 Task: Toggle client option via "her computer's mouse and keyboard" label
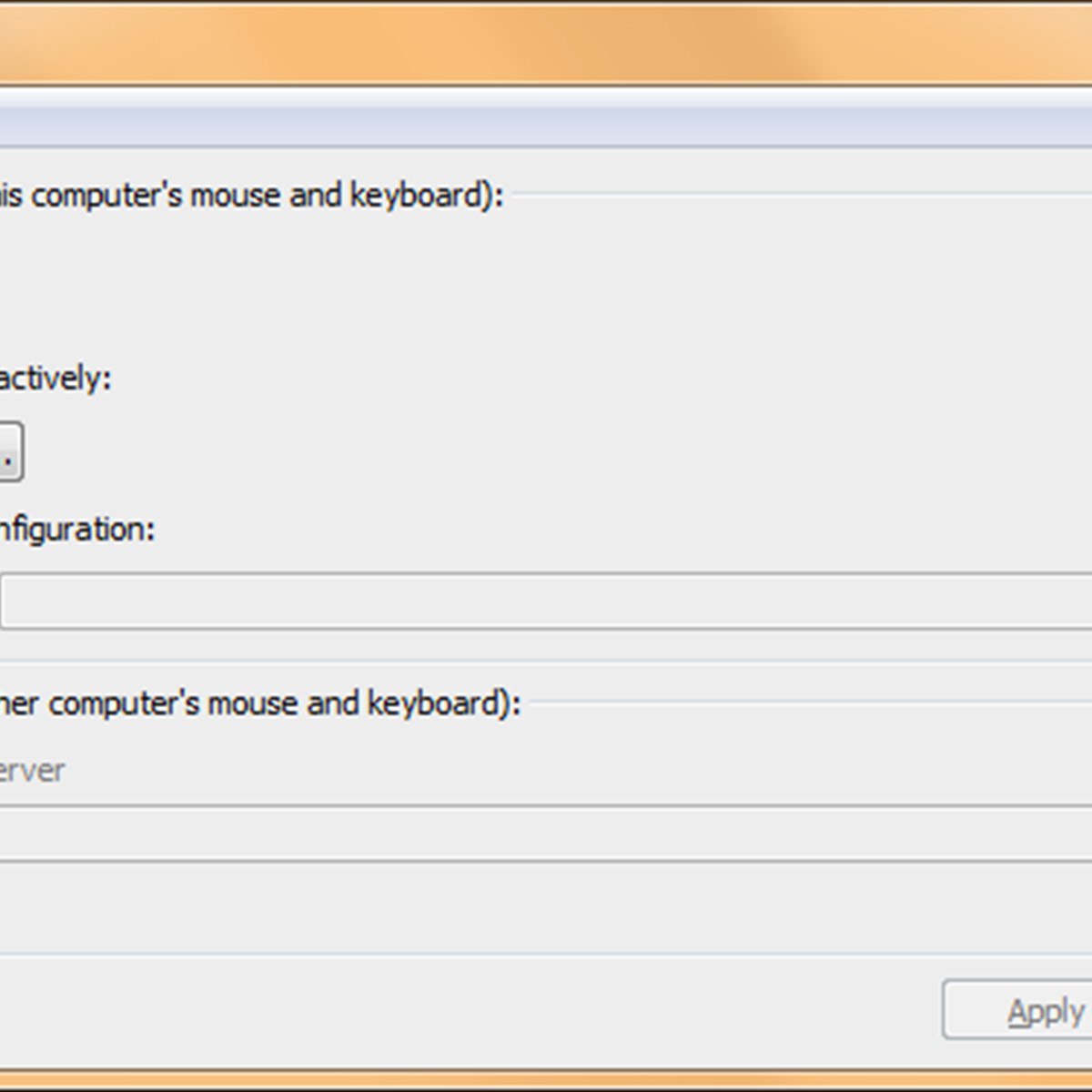pos(260,703)
